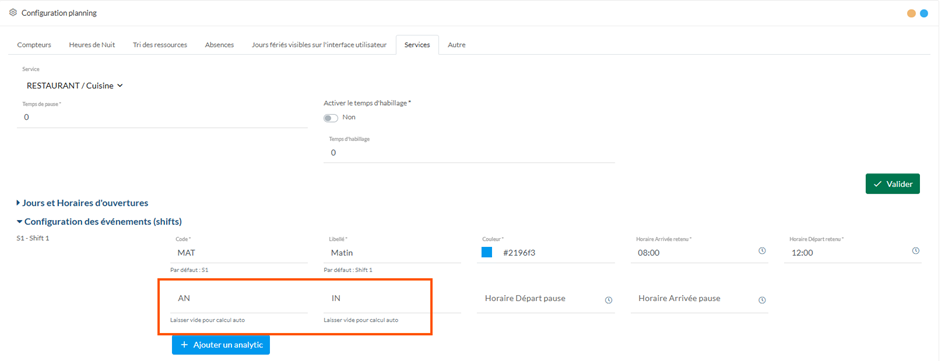945x361 pixels.
Task: Click the Horaire Arrivée pause clock icon
Action: click(762, 300)
